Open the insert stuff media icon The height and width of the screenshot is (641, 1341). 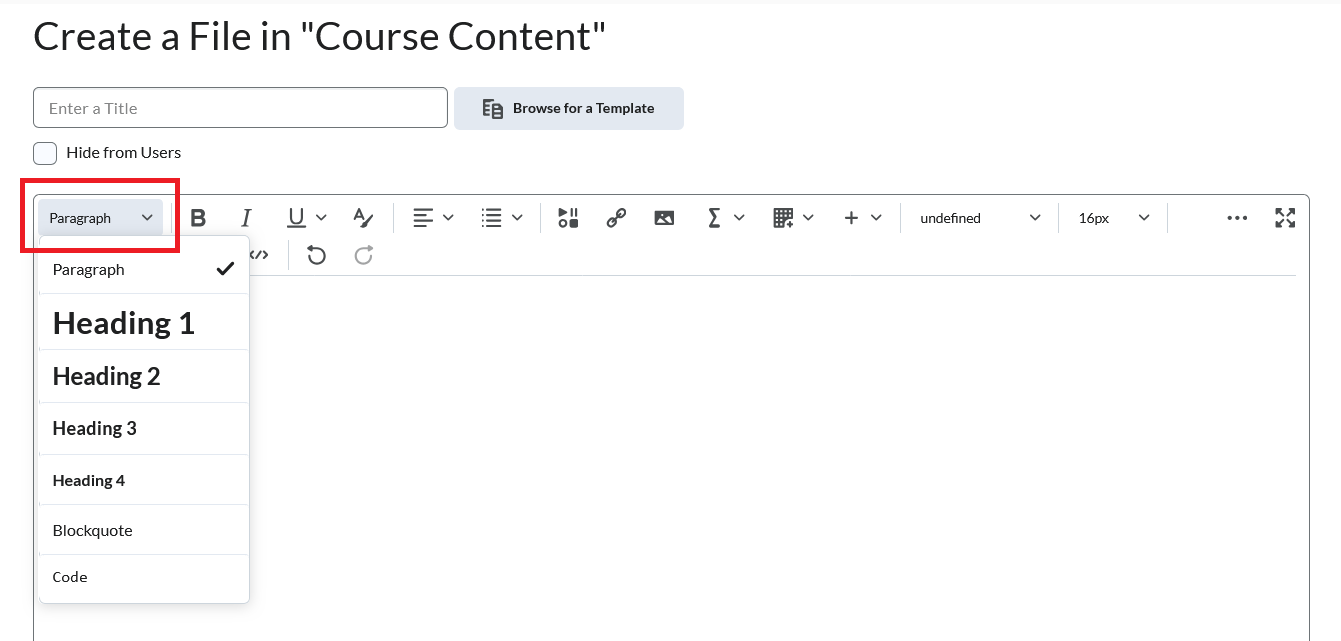tap(568, 218)
